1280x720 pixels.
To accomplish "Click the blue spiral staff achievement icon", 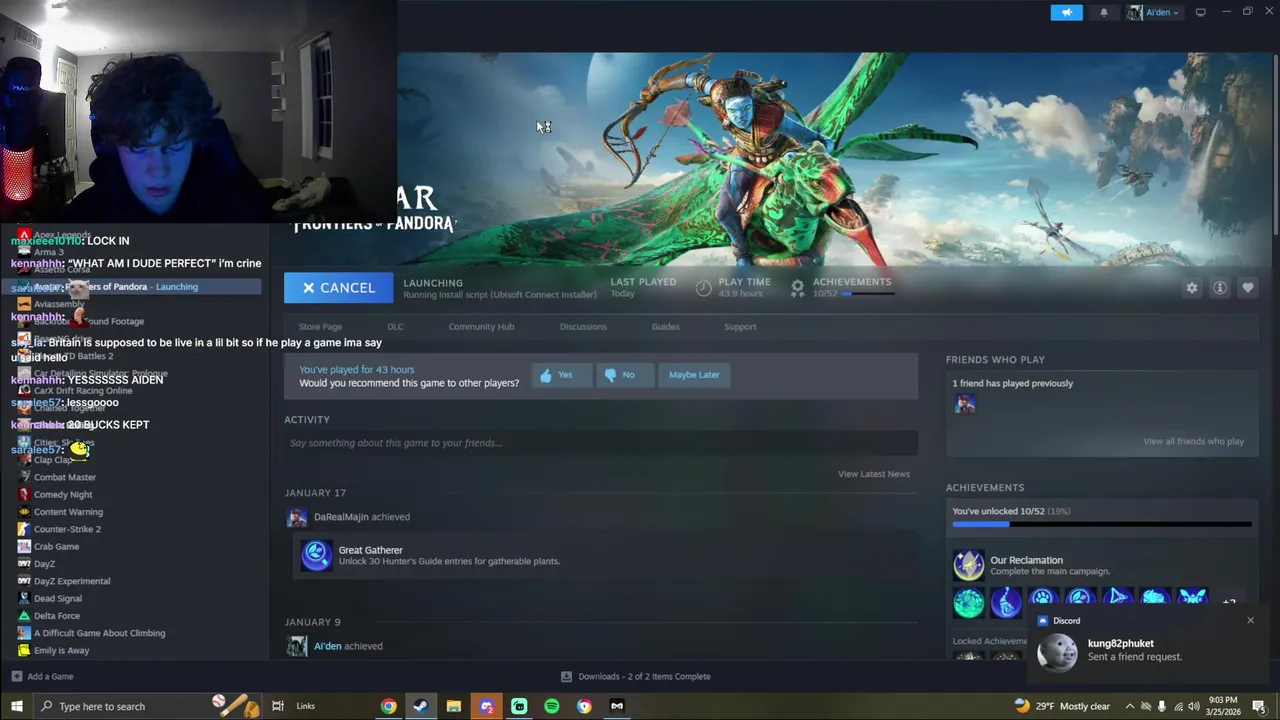I will 1006,602.
